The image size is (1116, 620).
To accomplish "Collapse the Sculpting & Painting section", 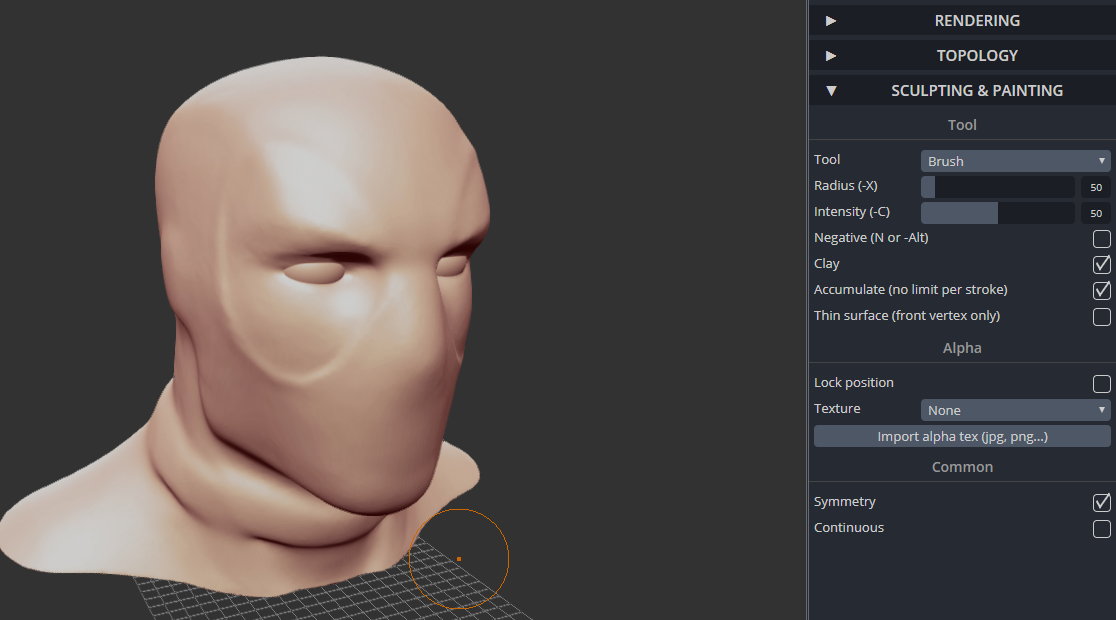I will (x=831, y=90).
